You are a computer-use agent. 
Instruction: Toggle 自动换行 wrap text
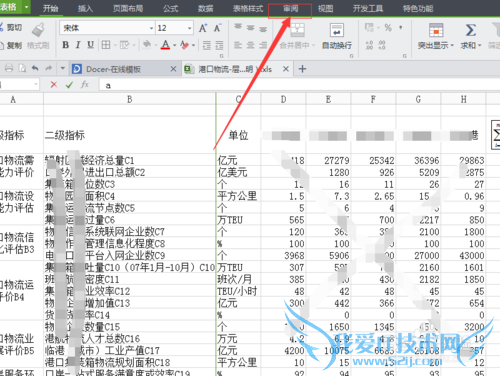pos(337,36)
